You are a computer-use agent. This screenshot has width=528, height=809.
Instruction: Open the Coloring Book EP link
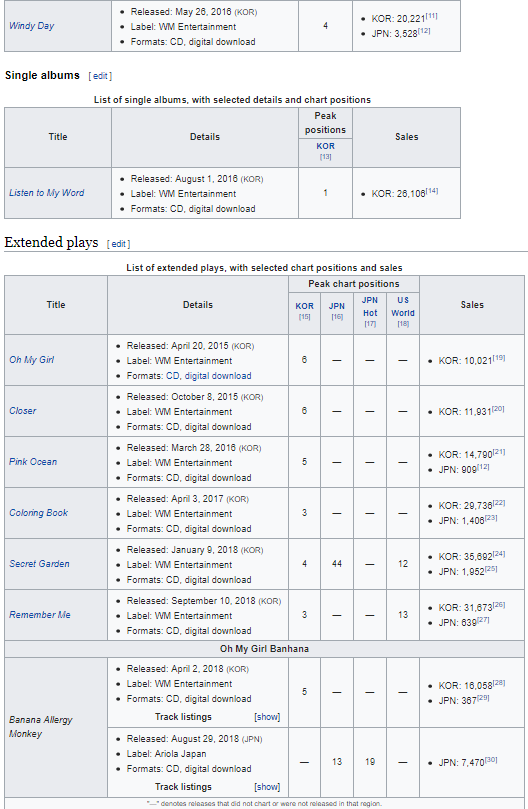(39, 513)
